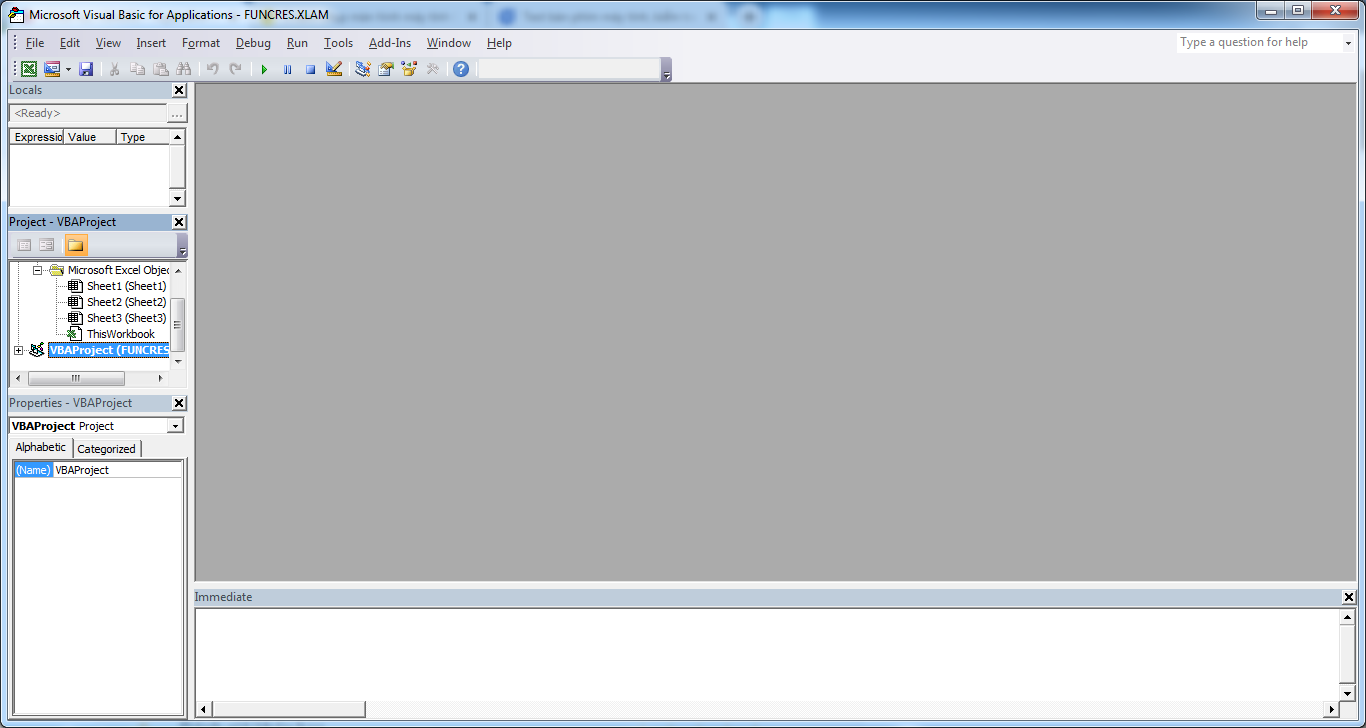This screenshot has height=728, width=1366.
Task: Save the FUNCRES.XLAM project
Action: tap(86, 69)
